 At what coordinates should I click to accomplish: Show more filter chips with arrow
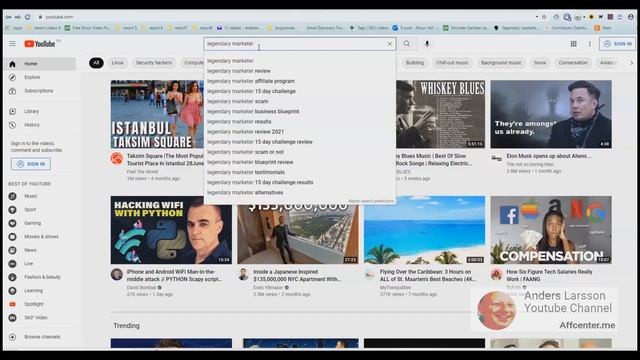point(631,63)
